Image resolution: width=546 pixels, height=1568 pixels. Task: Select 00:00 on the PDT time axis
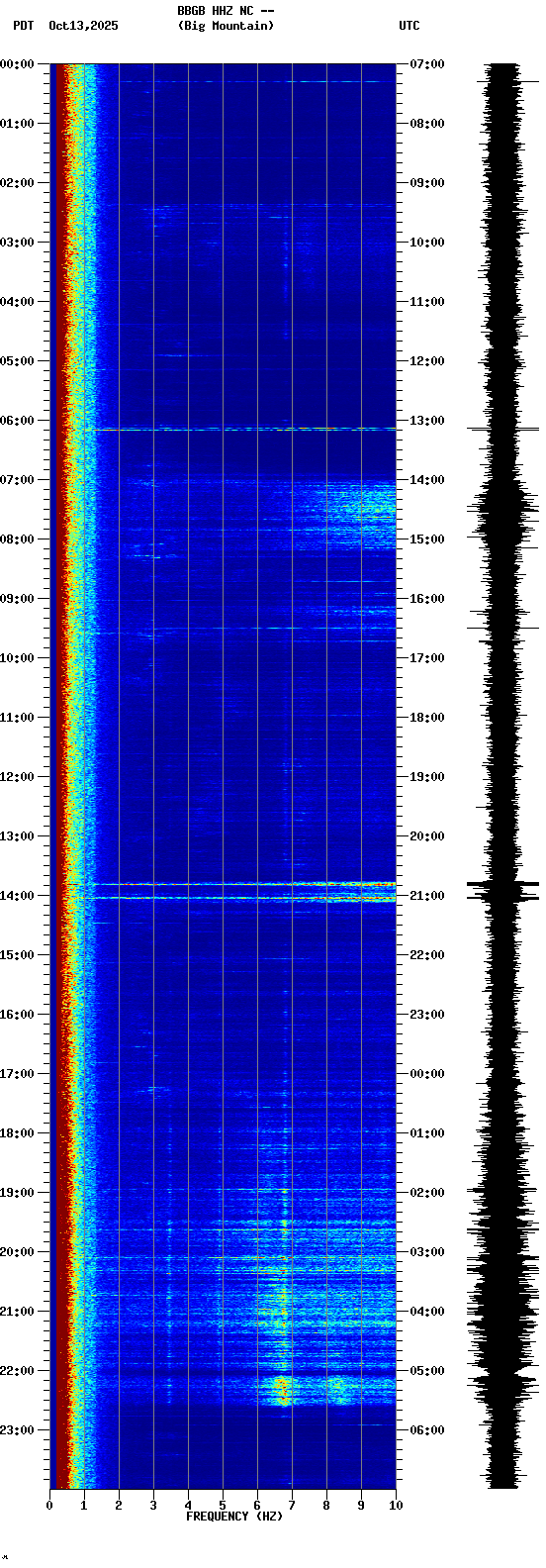pyautogui.click(x=17, y=64)
